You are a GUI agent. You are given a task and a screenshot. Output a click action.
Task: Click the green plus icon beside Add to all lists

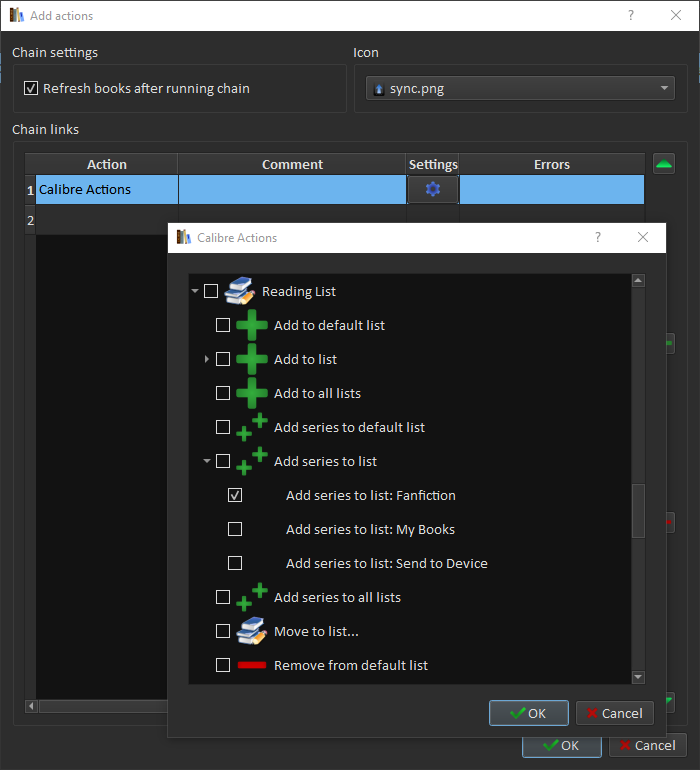[x=252, y=393]
